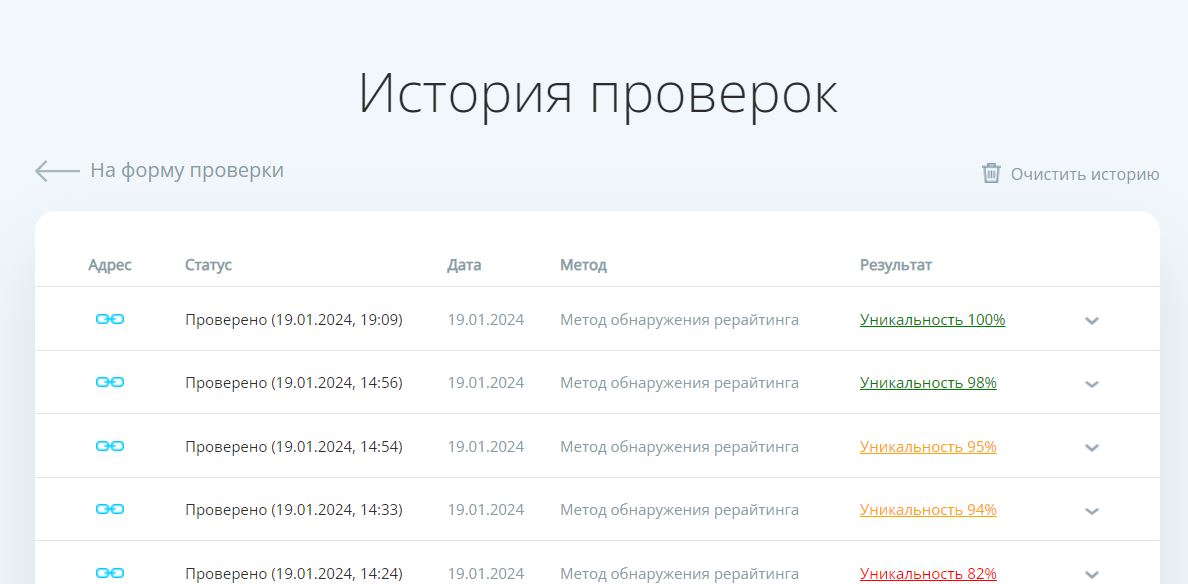1188x584 pixels.
Task: Expand details for the 95% uniqueness row
Action: click(1092, 448)
